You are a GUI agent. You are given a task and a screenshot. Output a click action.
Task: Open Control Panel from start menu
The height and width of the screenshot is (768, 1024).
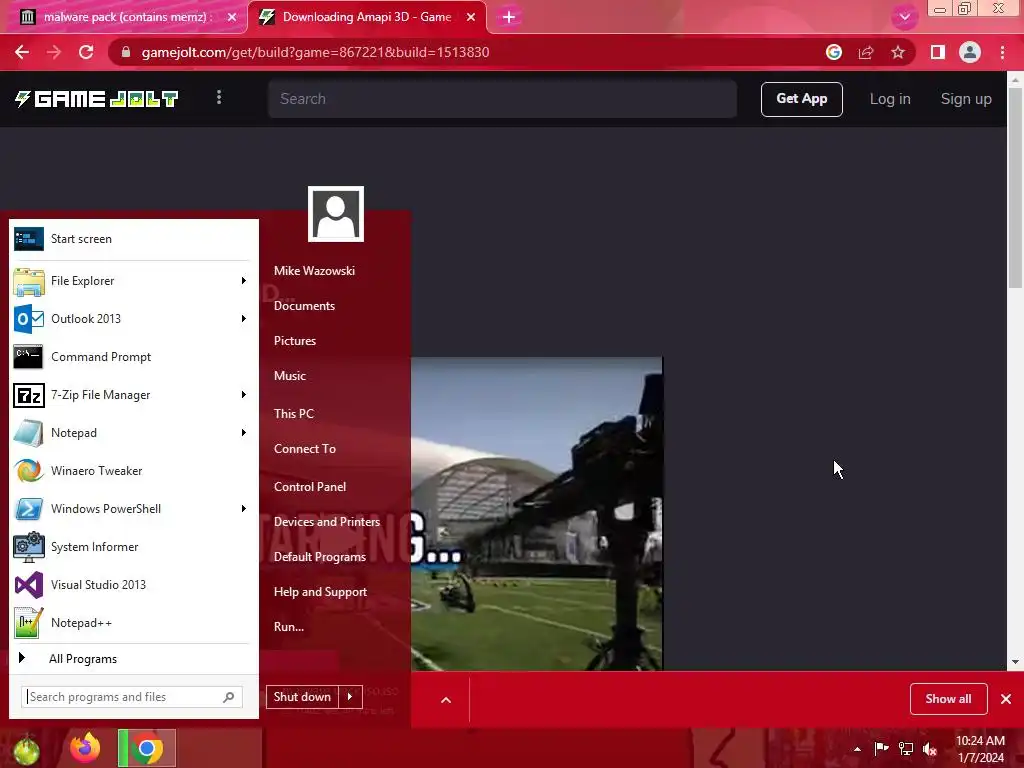point(310,487)
